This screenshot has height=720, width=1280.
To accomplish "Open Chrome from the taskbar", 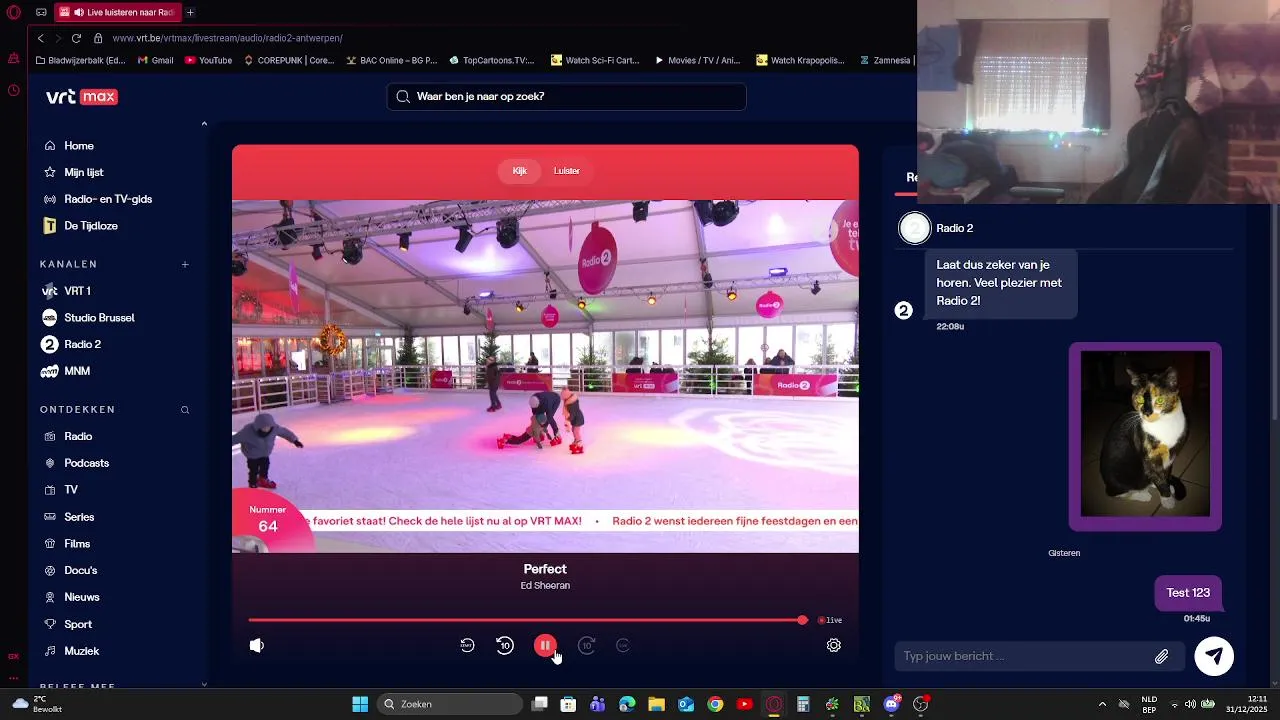I will (x=715, y=704).
